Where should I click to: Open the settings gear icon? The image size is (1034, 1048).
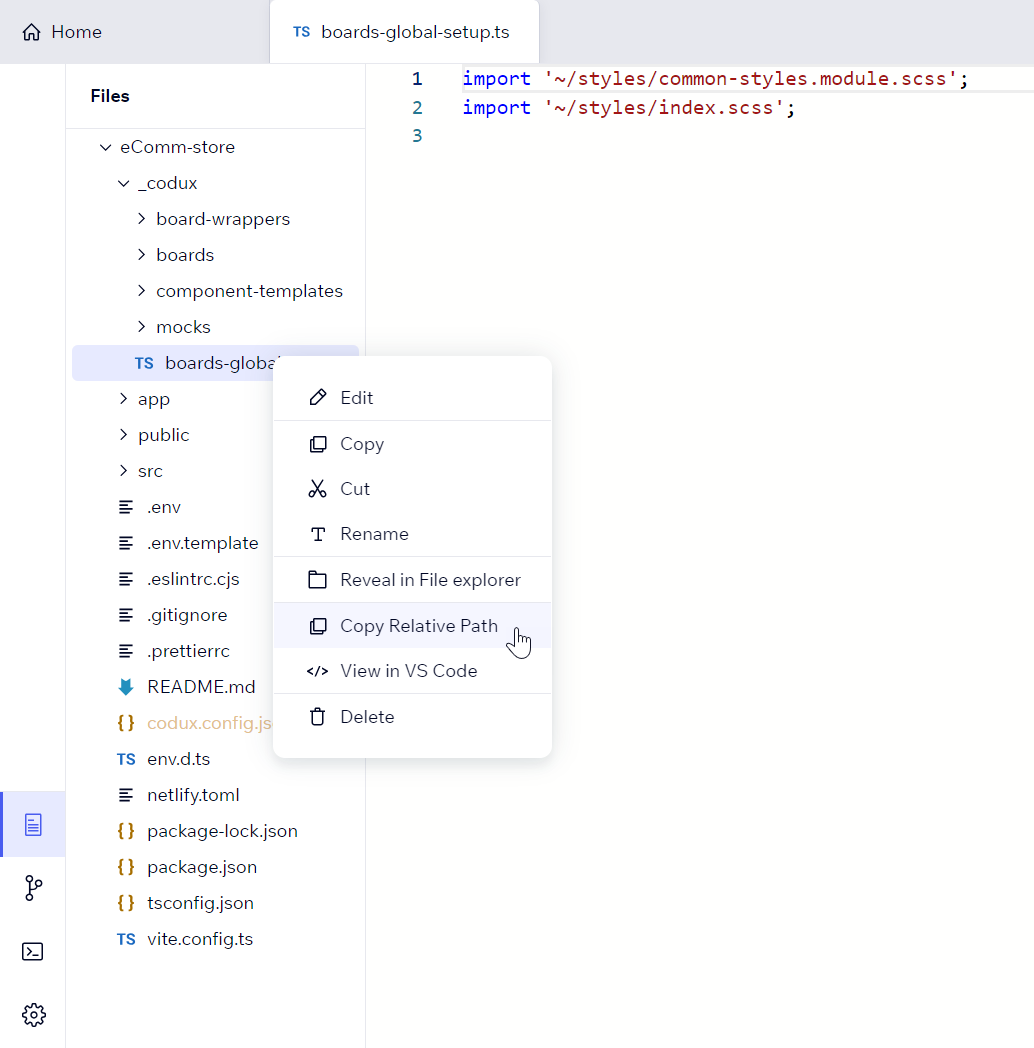(33, 1015)
